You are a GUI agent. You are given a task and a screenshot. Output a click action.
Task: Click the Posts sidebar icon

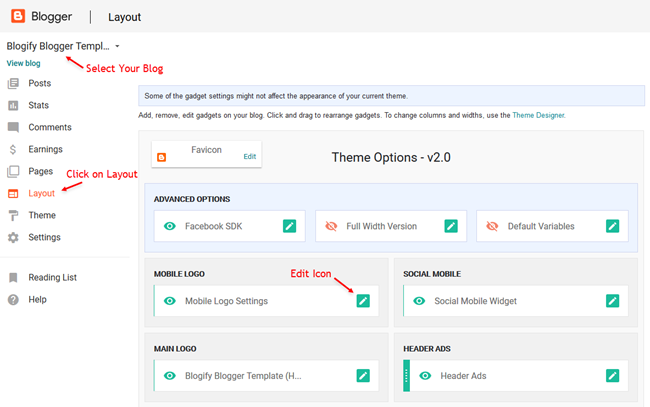[13, 83]
